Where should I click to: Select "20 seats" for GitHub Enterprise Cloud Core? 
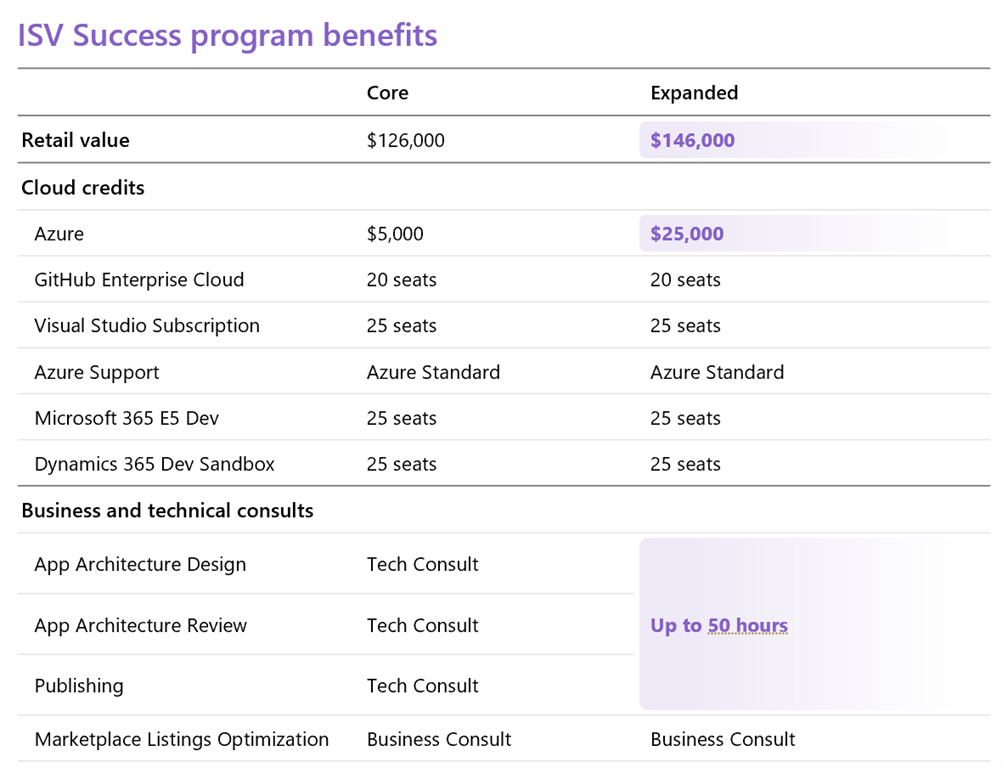point(402,280)
